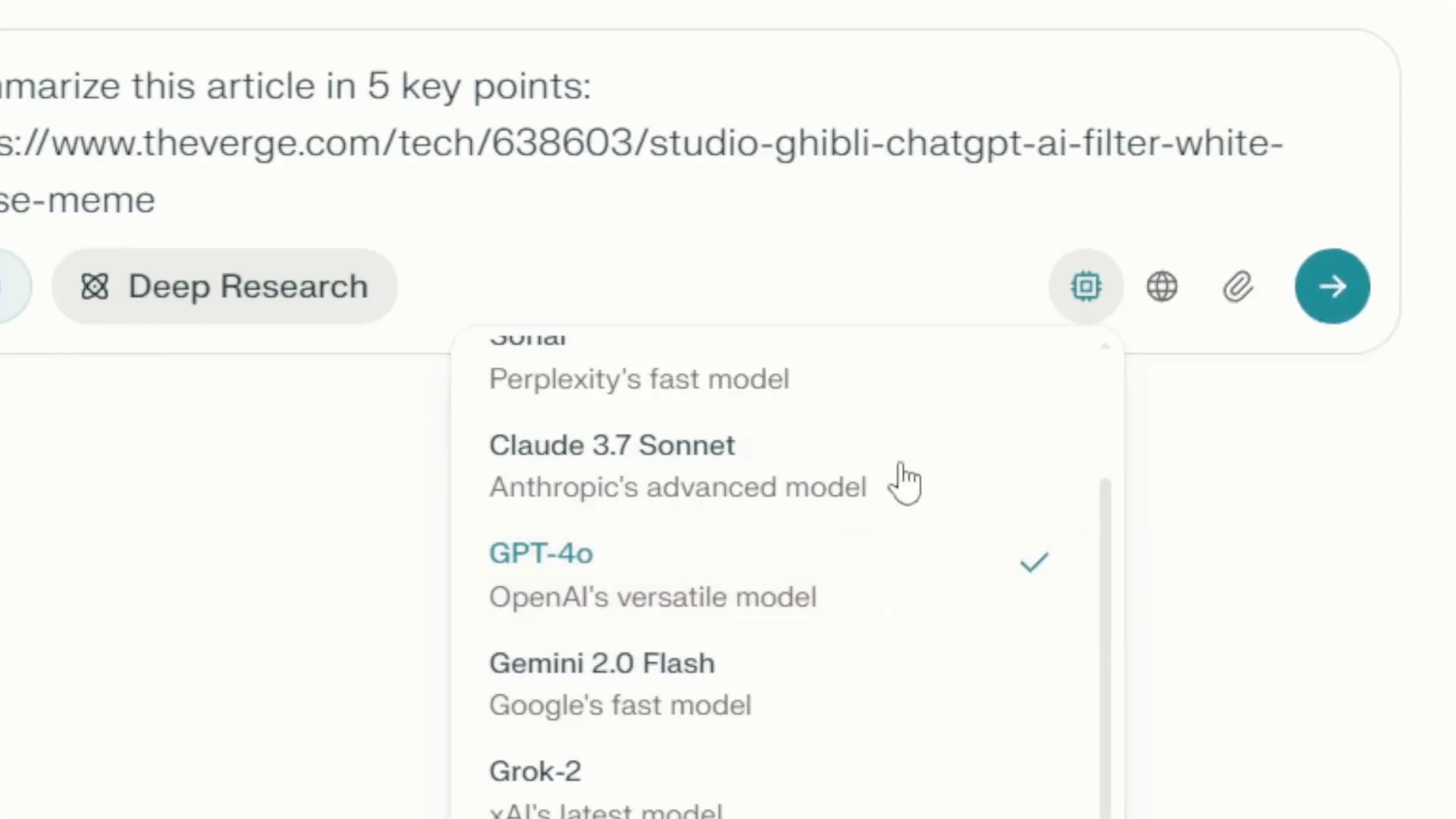The image size is (1456, 819).
Task: Toggle Deep Research mode
Action: click(224, 286)
